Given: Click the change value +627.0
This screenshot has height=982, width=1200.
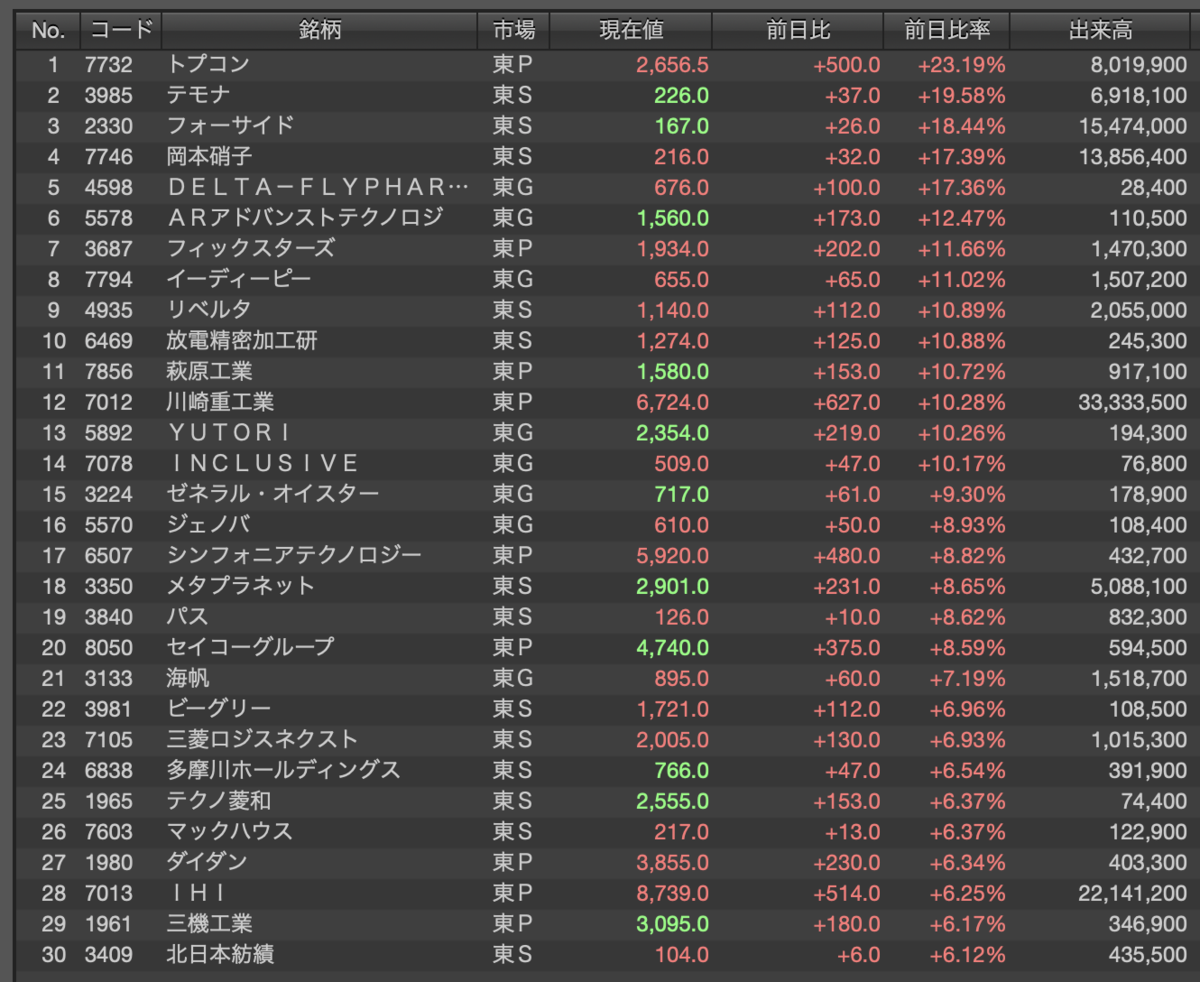Looking at the screenshot, I should tap(847, 403).
